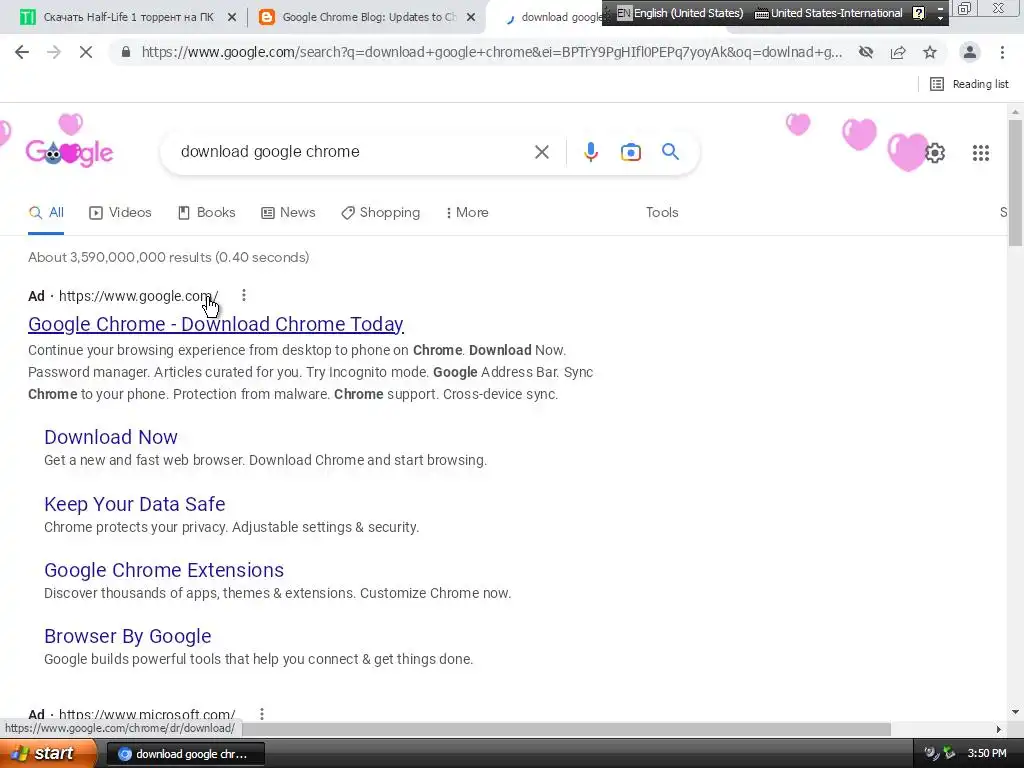1024x768 pixels.
Task: Open the Download Now sitelink
Action: 111,437
